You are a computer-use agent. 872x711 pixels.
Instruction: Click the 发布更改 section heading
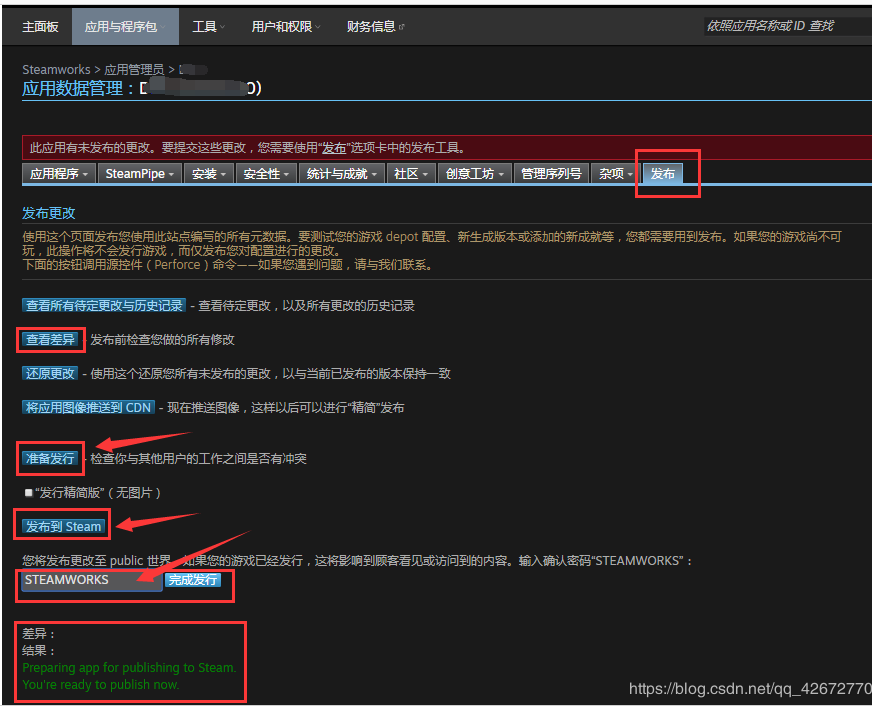(x=48, y=213)
